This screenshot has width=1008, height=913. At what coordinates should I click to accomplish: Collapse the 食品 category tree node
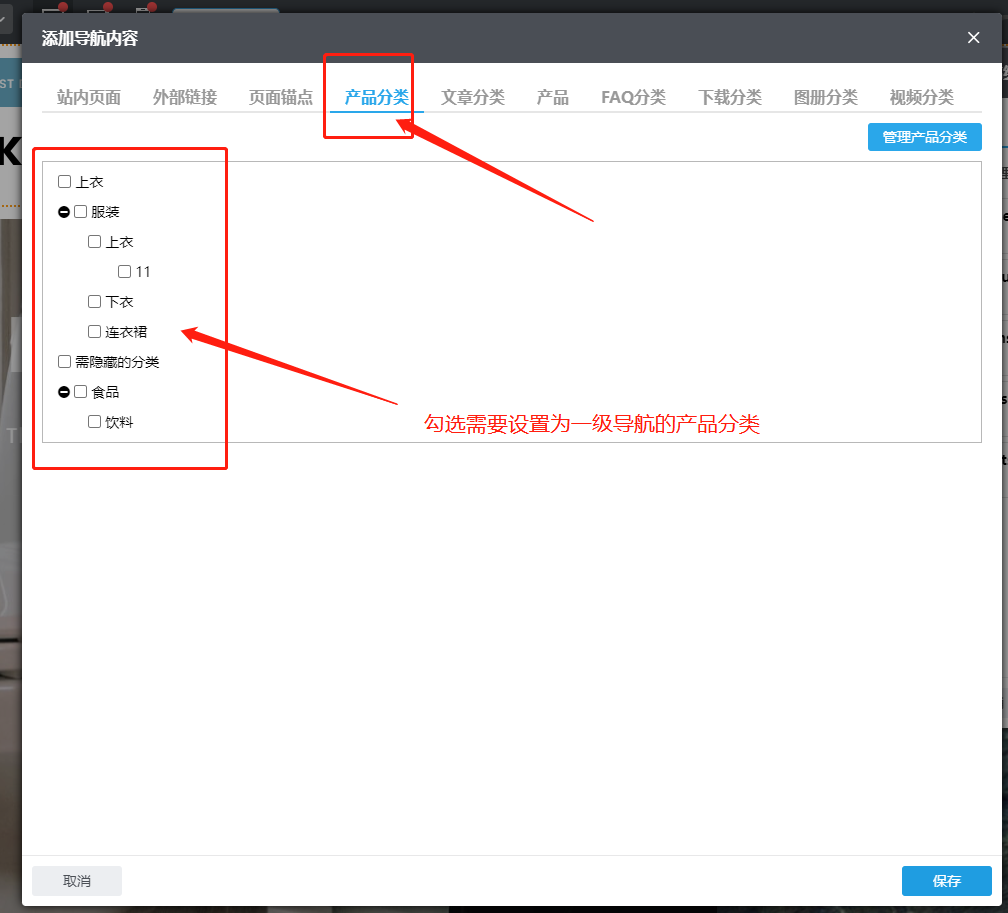64,392
